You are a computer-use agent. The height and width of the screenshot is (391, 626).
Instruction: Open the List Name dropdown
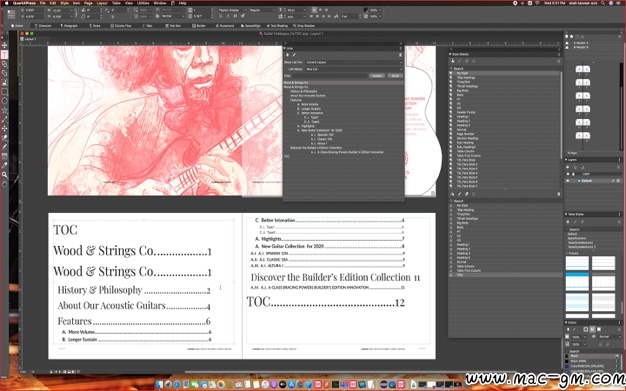(354, 69)
